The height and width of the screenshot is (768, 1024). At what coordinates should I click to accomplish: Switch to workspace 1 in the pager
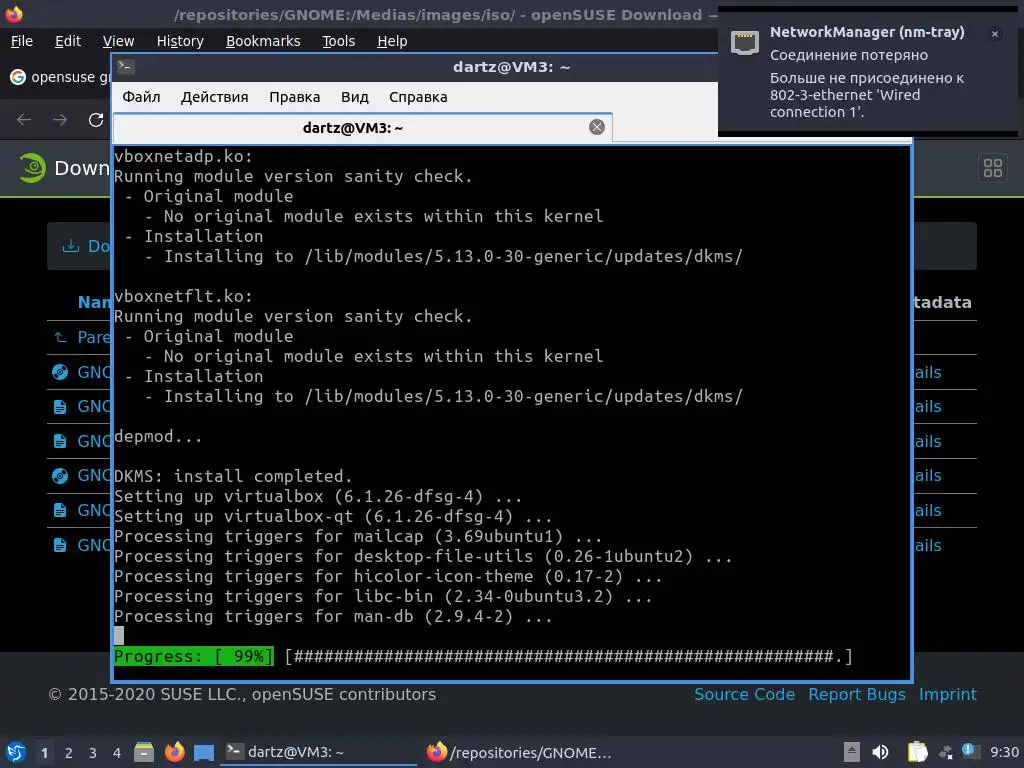[44, 753]
